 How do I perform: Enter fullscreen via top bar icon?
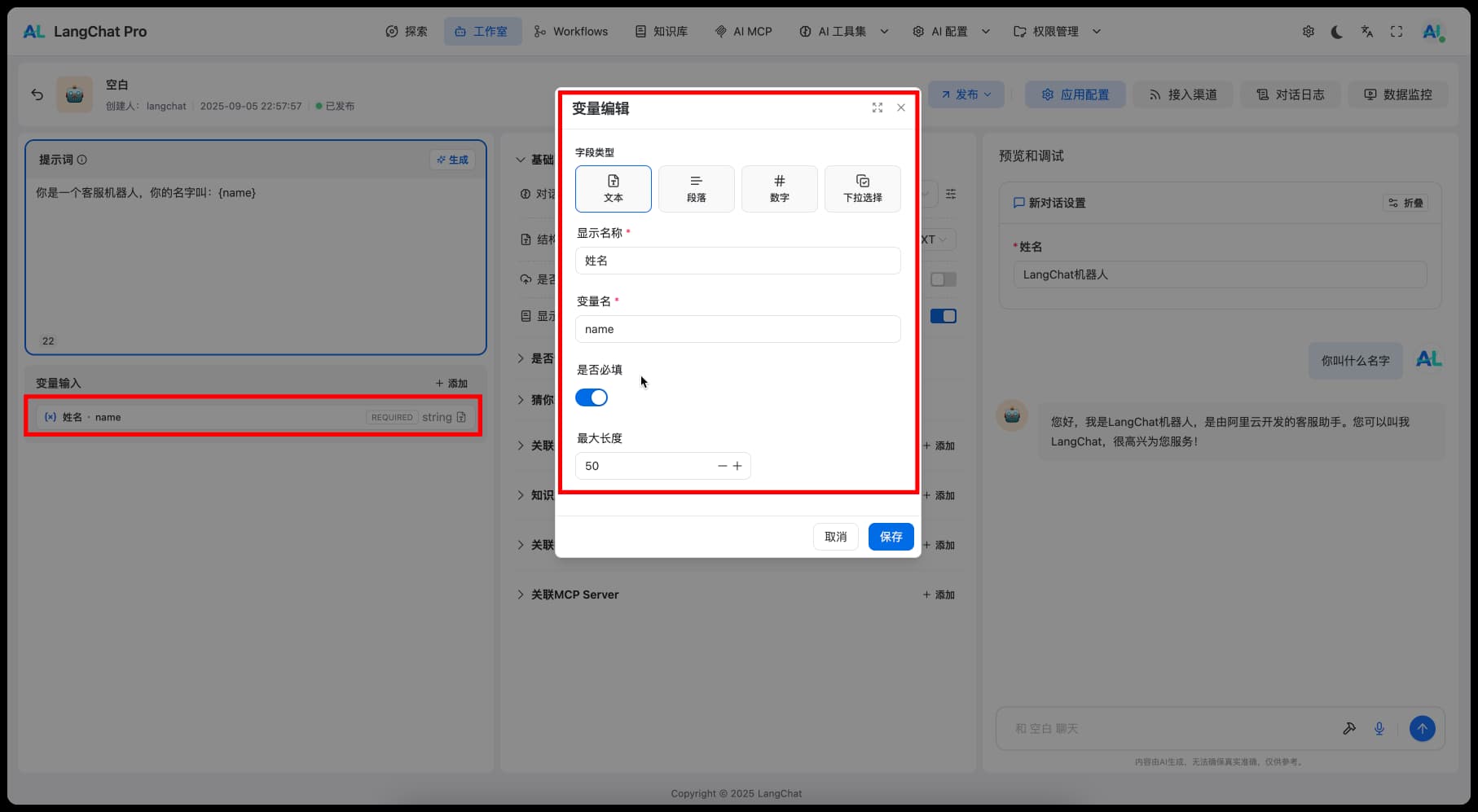point(1397,32)
